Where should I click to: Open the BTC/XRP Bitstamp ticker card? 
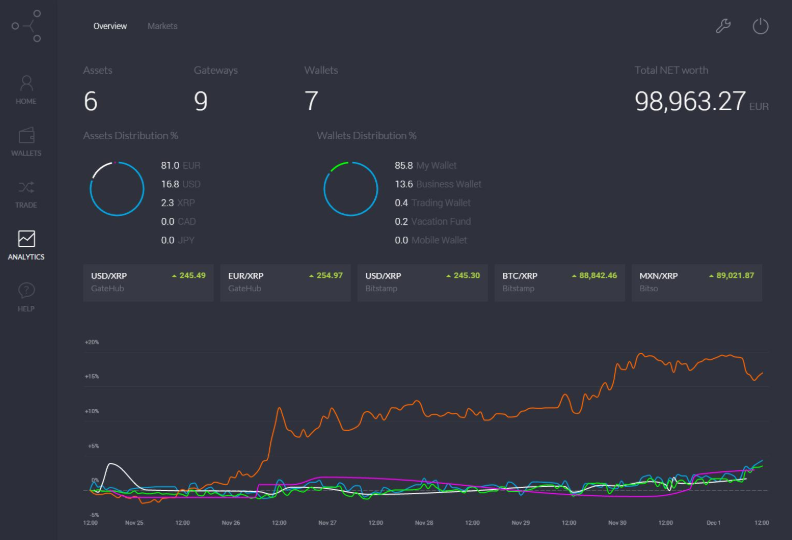tap(560, 282)
